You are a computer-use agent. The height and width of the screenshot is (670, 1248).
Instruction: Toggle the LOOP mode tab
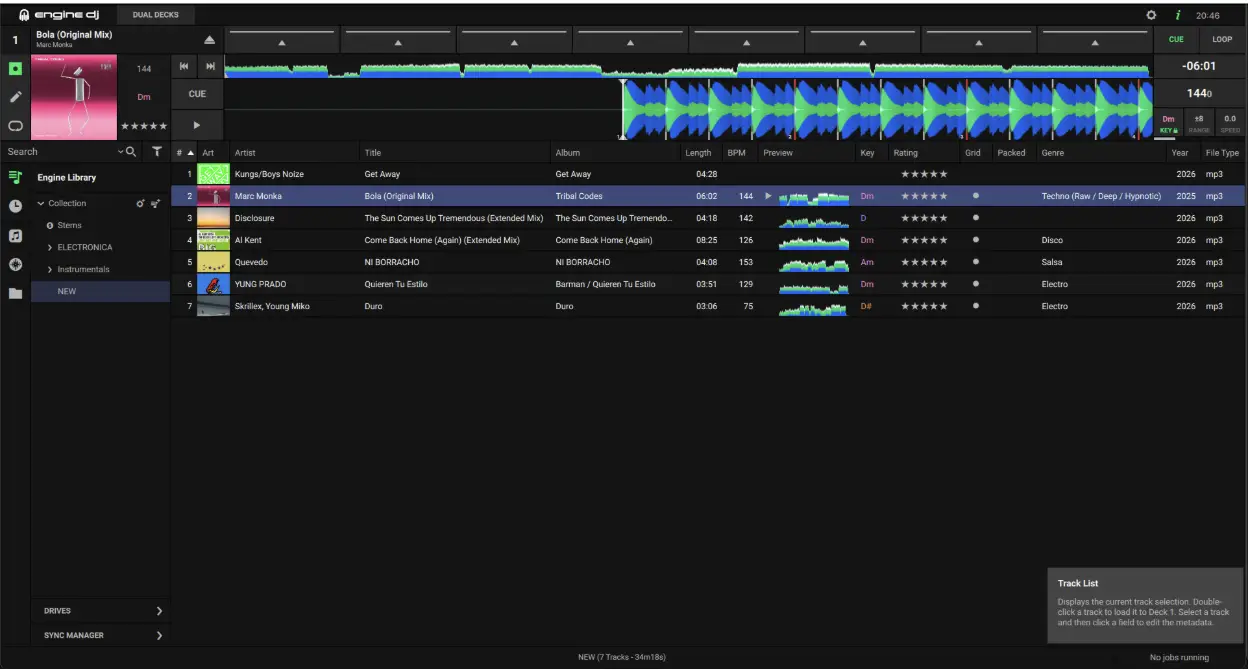tap(1222, 40)
